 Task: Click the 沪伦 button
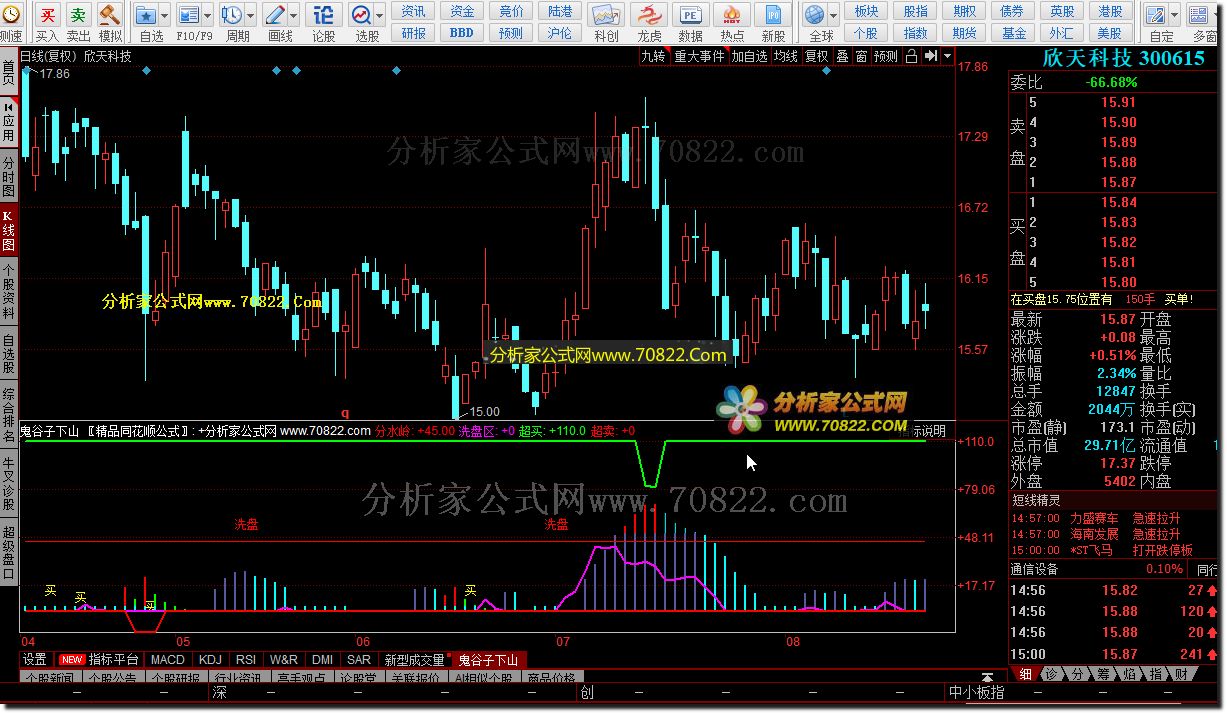(560, 33)
